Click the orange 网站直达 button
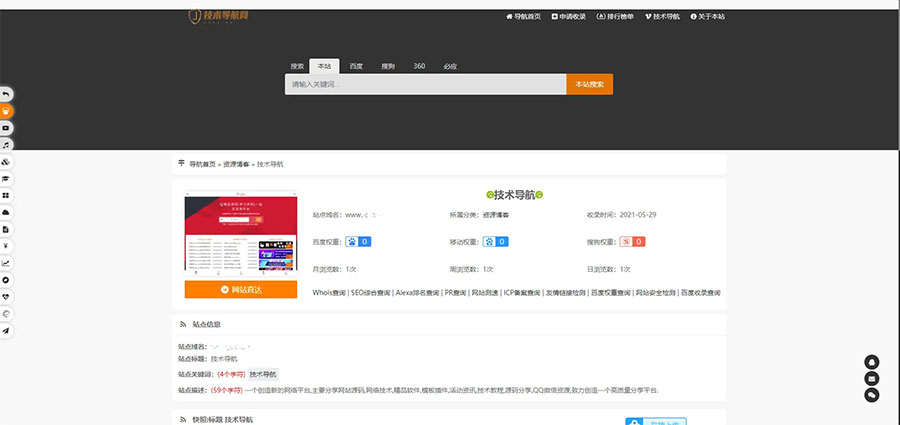Image resolution: width=900 pixels, height=425 pixels. click(x=240, y=289)
